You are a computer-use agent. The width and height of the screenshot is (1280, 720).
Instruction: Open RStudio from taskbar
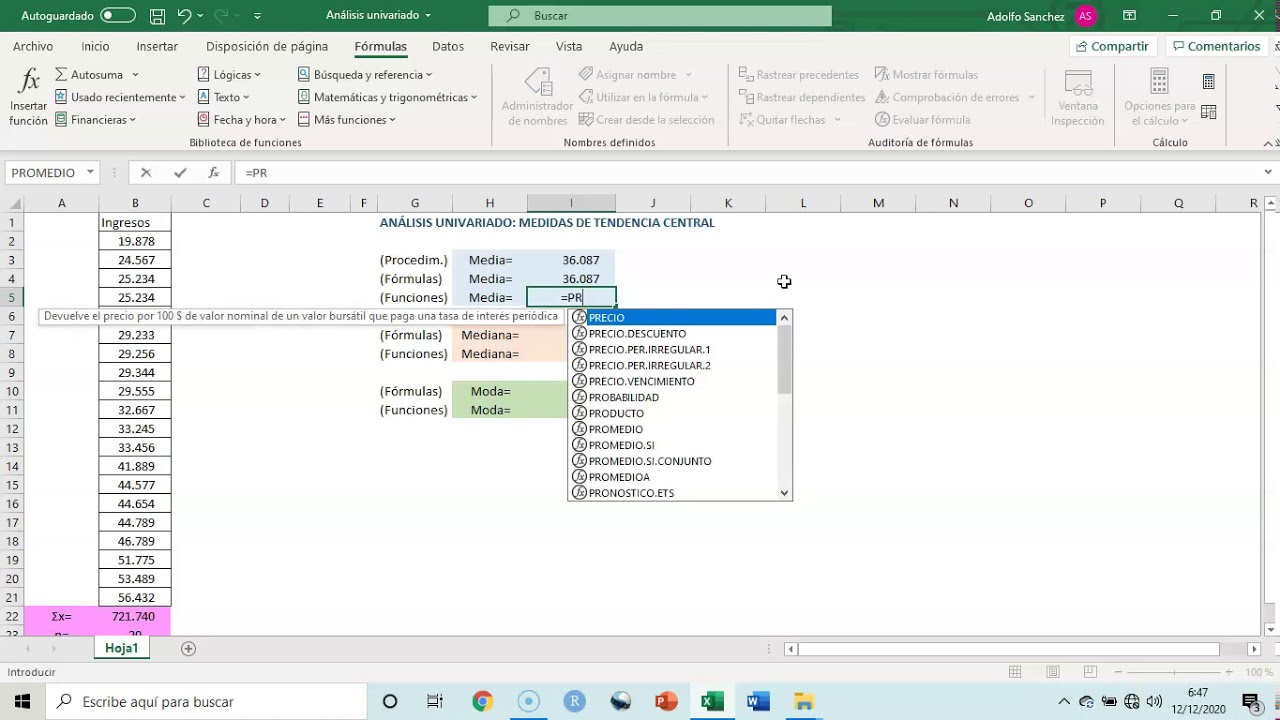coord(574,702)
